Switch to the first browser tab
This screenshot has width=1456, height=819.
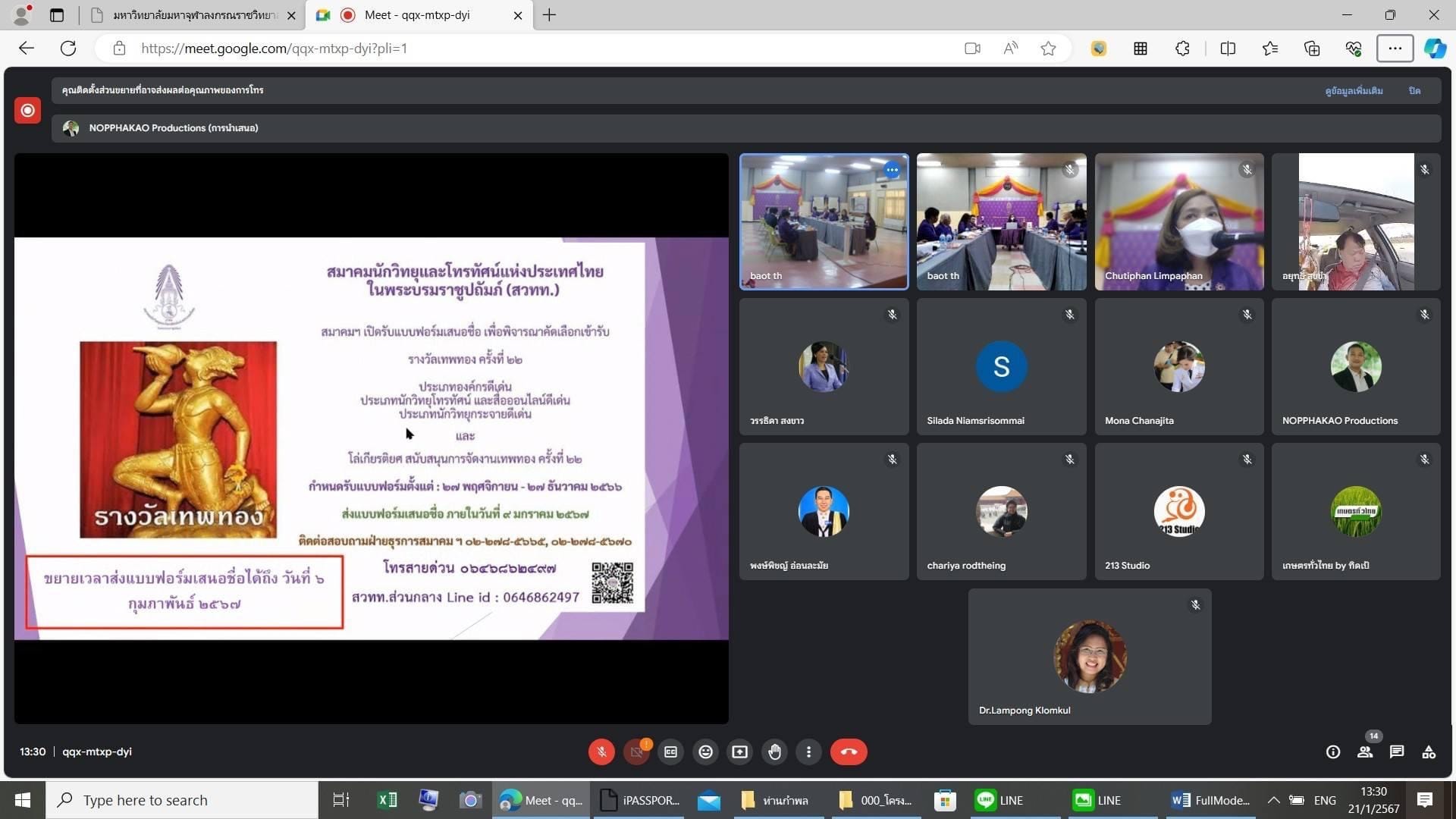coord(193,15)
